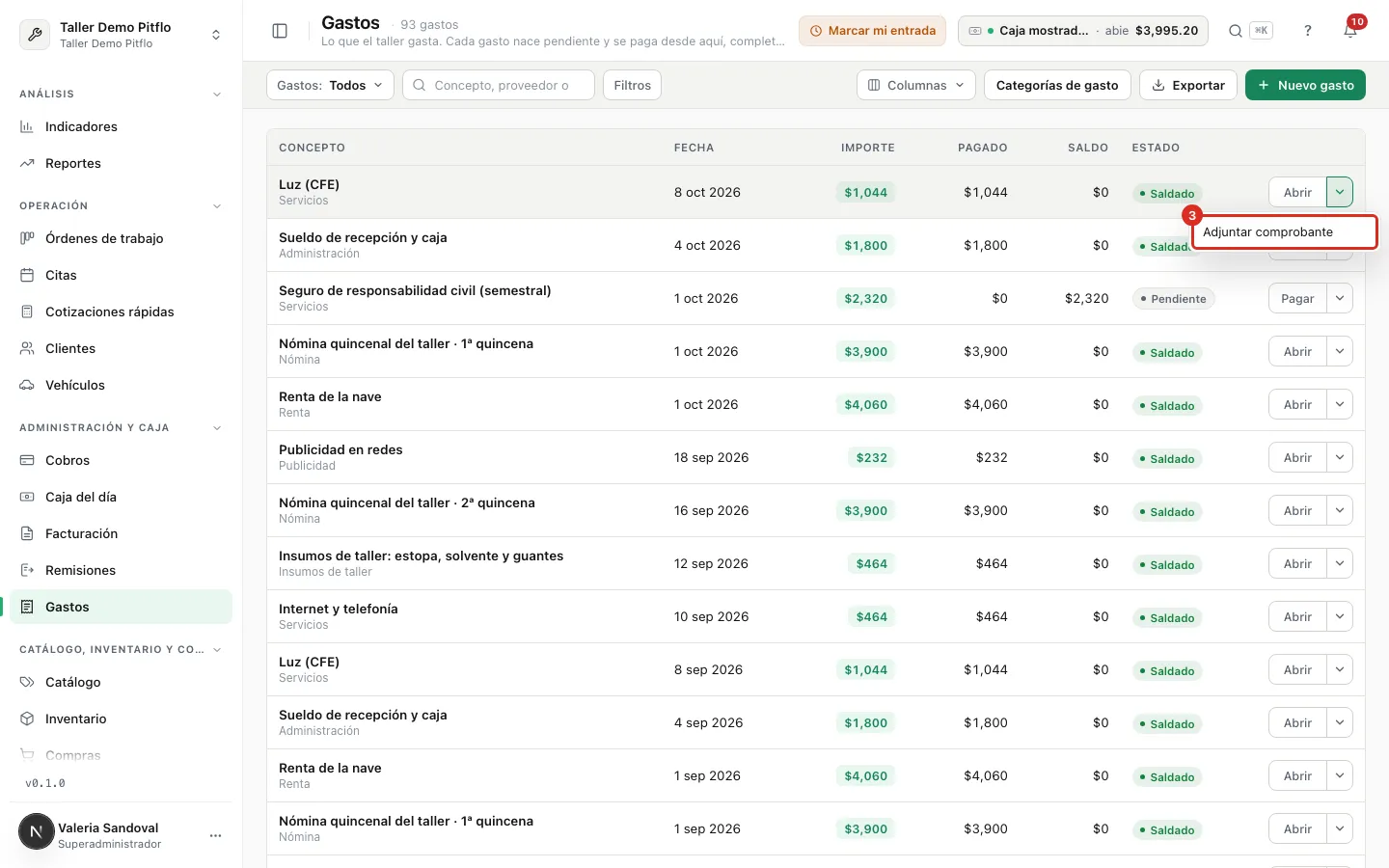Click Exportar button
Screen dimensions: 1389x868
(x=1187, y=85)
